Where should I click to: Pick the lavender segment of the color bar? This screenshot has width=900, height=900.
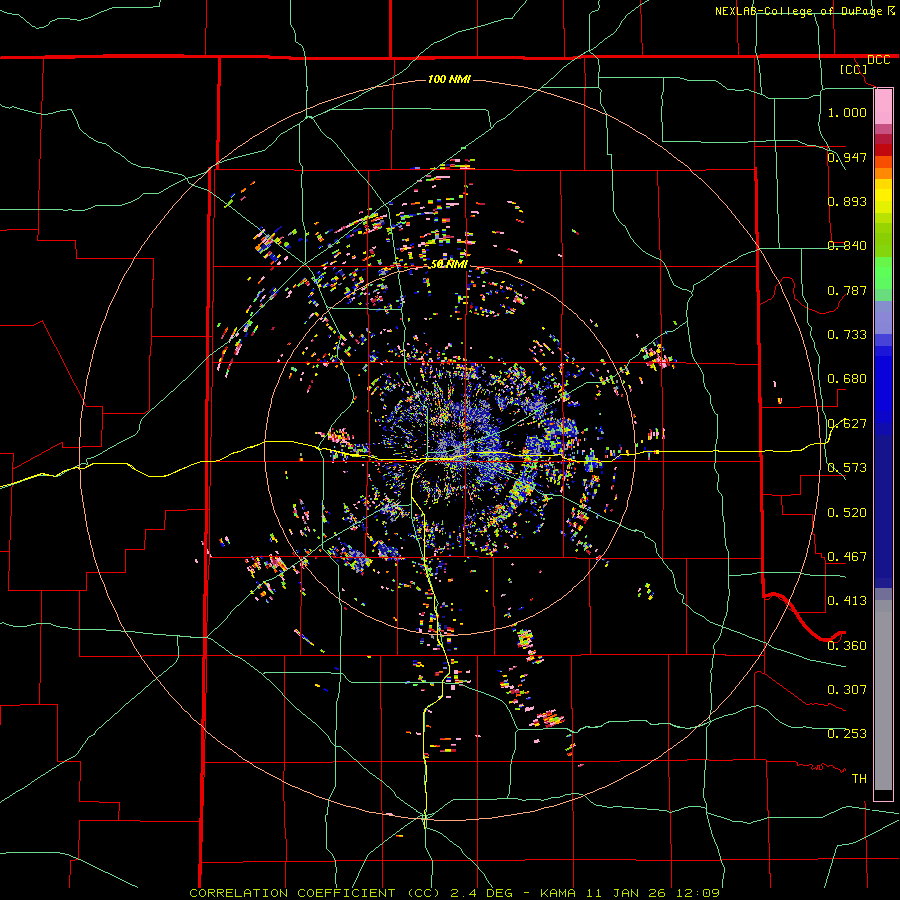tap(883, 317)
